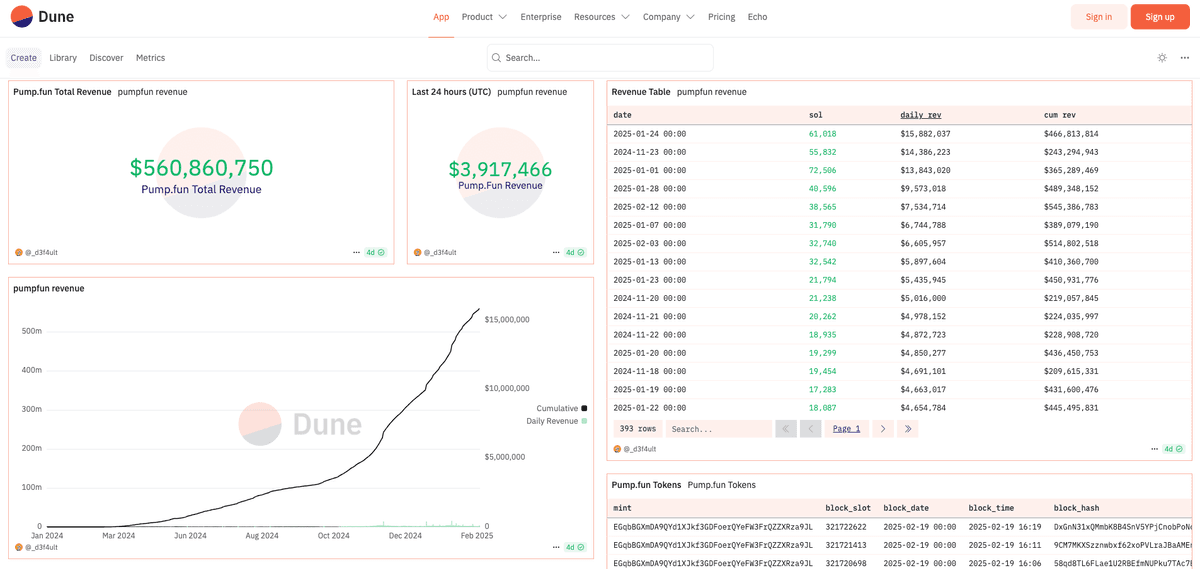Toggle the light/dark theme sun icon

[x=1162, y=58]
